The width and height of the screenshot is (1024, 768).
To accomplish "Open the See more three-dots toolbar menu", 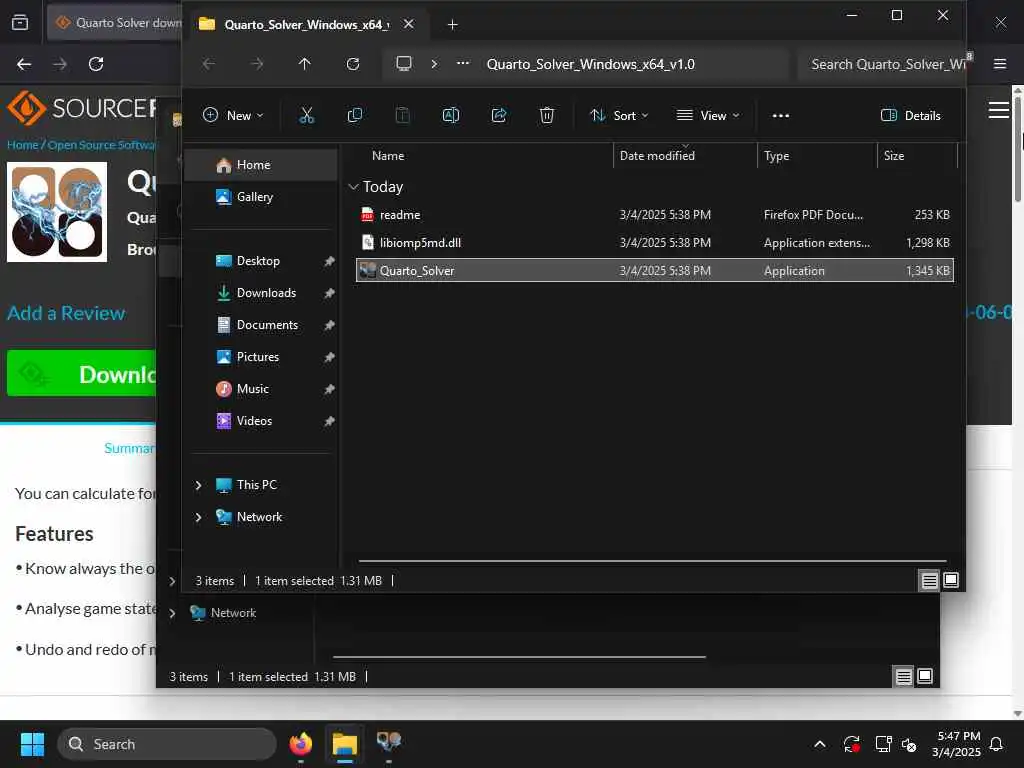I will pos(780,116).
